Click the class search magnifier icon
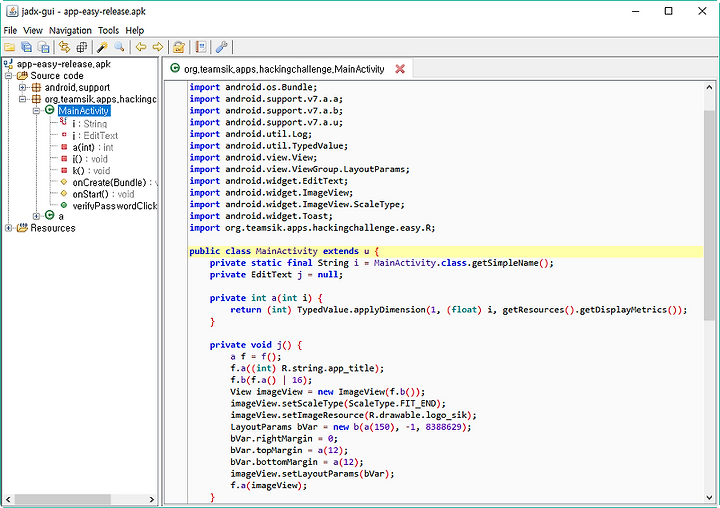 pos(119,47)
